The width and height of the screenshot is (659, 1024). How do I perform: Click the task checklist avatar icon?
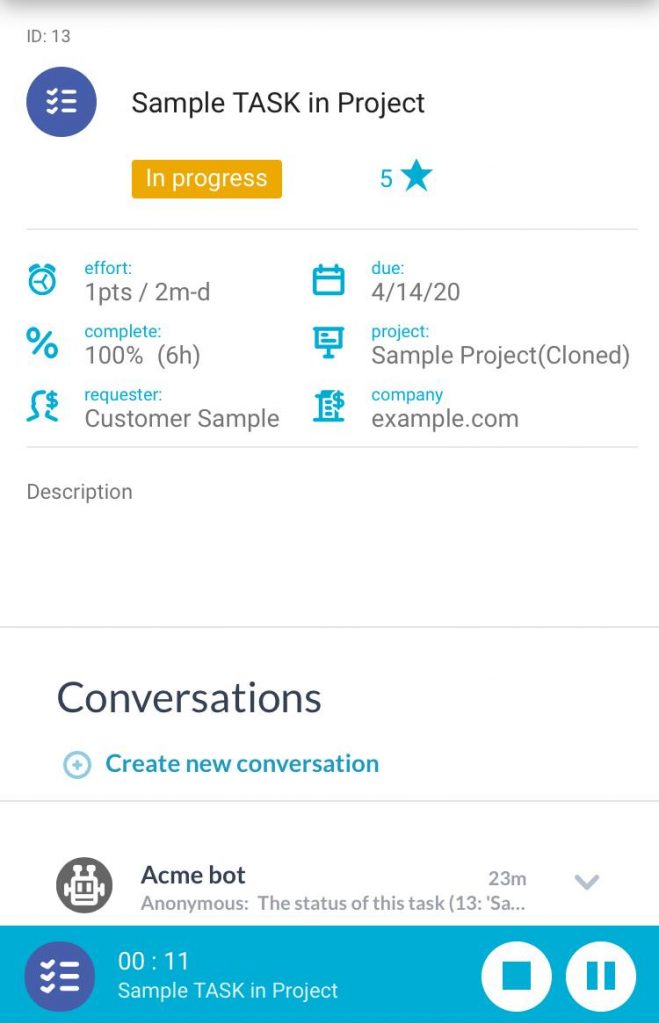61,102
